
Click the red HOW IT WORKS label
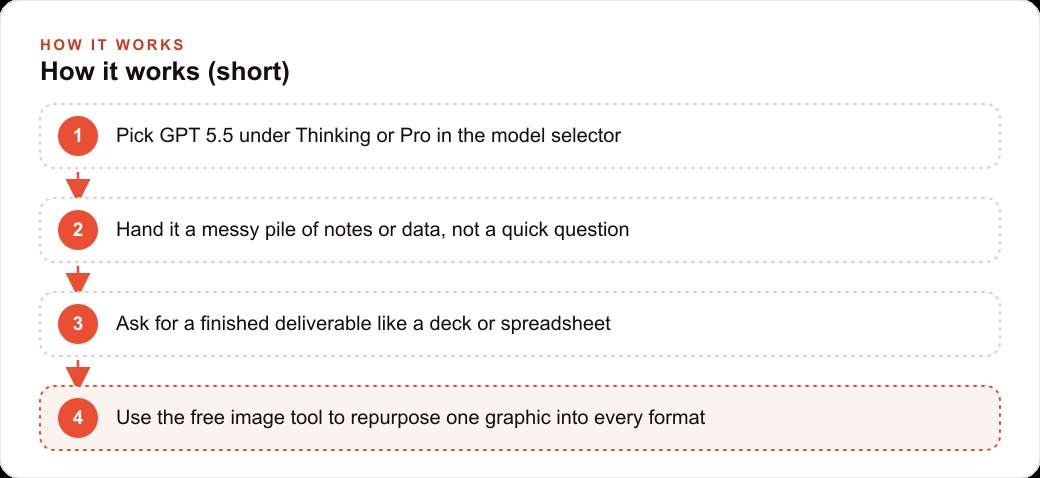(x=112, y=45)
